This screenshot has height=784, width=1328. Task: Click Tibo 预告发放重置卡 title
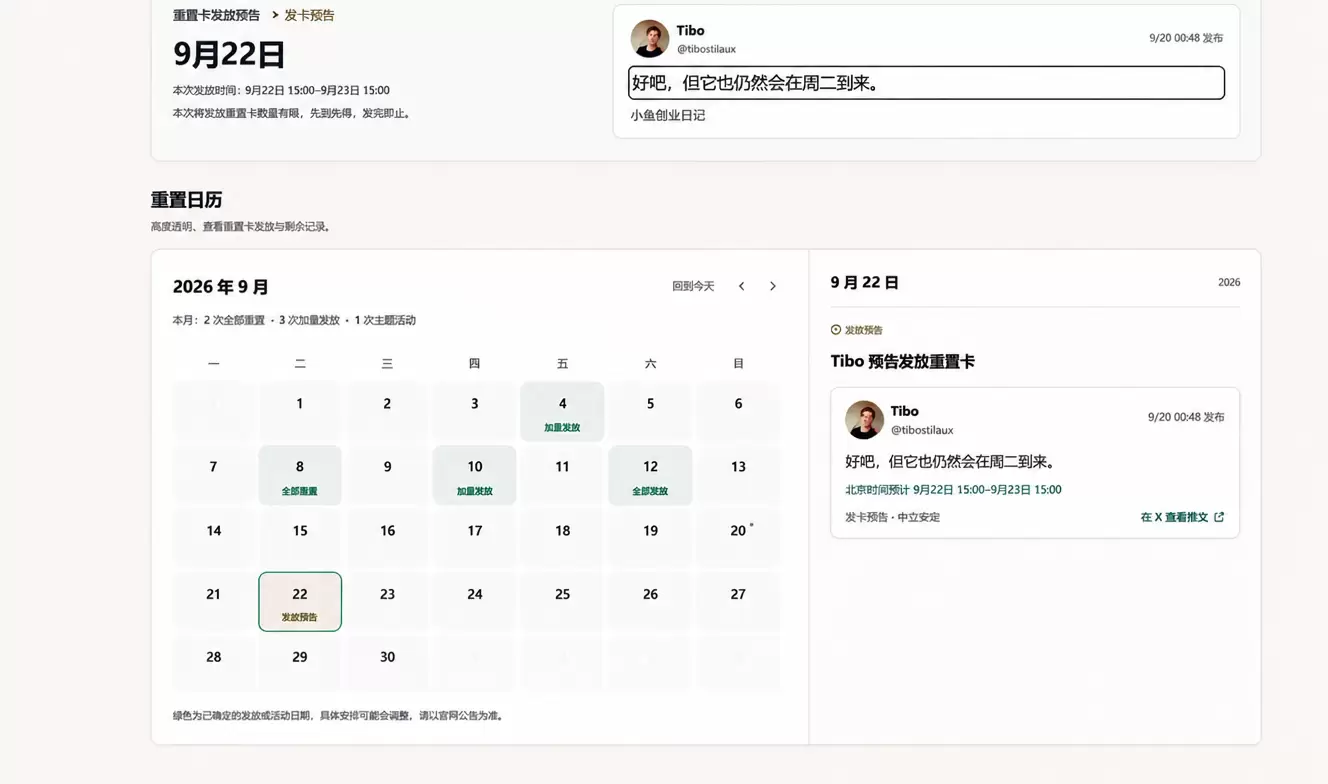point(902,362)
